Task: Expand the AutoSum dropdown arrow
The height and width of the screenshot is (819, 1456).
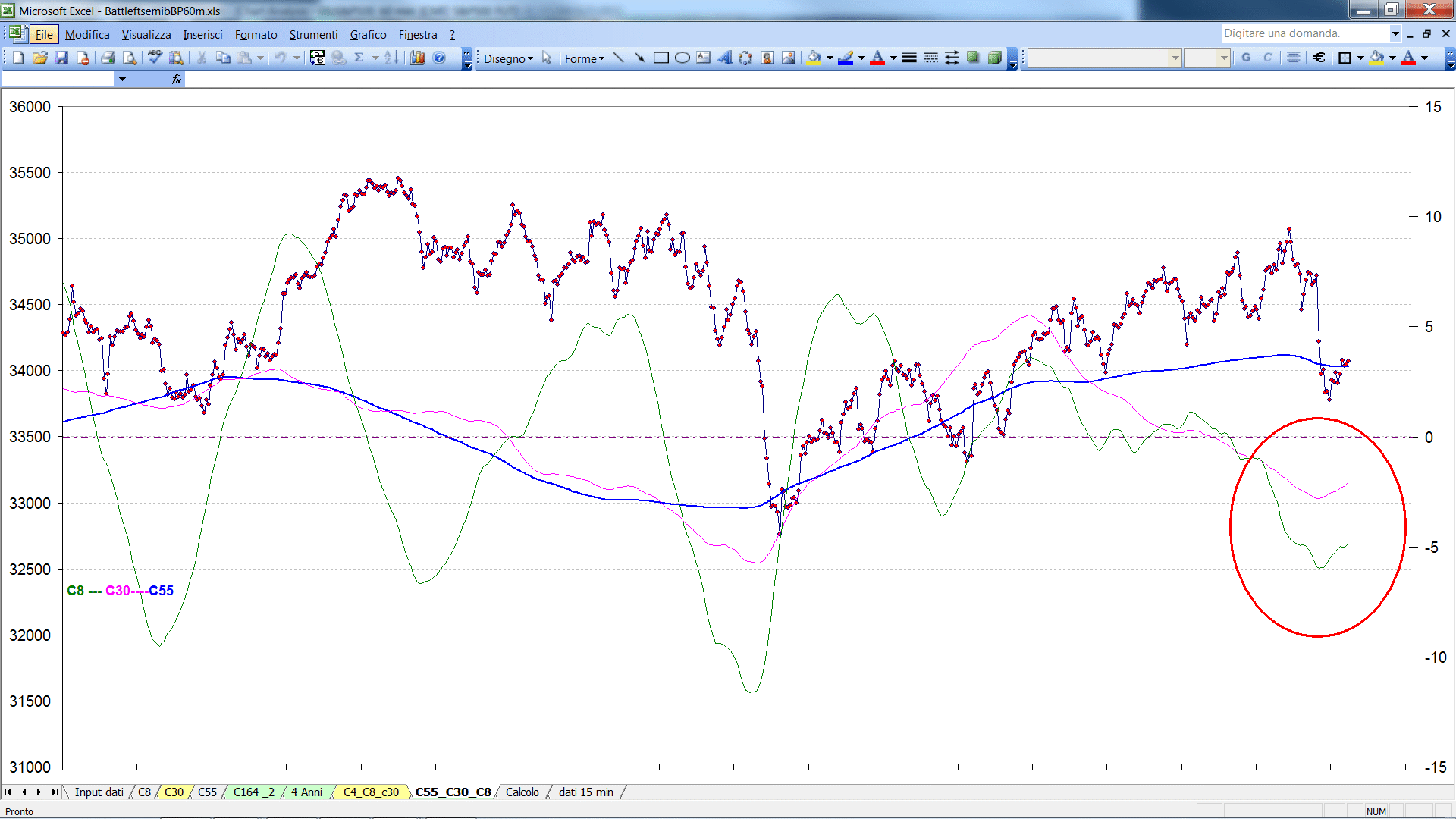Action: 375,58
